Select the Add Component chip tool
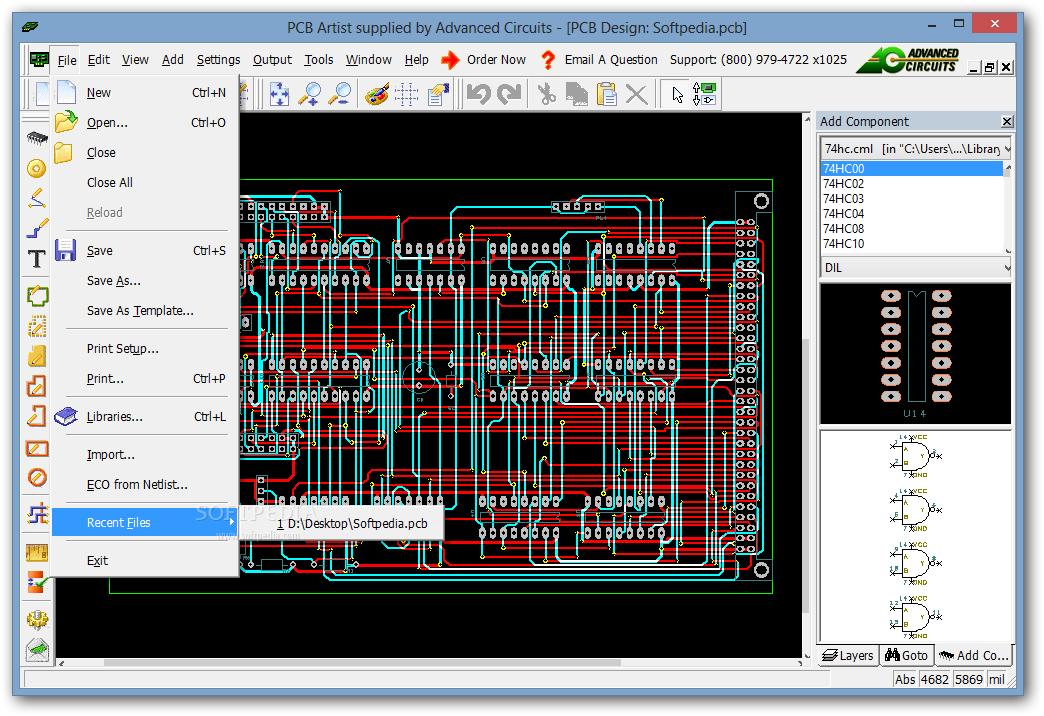Image resolution: width=1044 pixels, height=716 pixels. [x=37, y=138]
